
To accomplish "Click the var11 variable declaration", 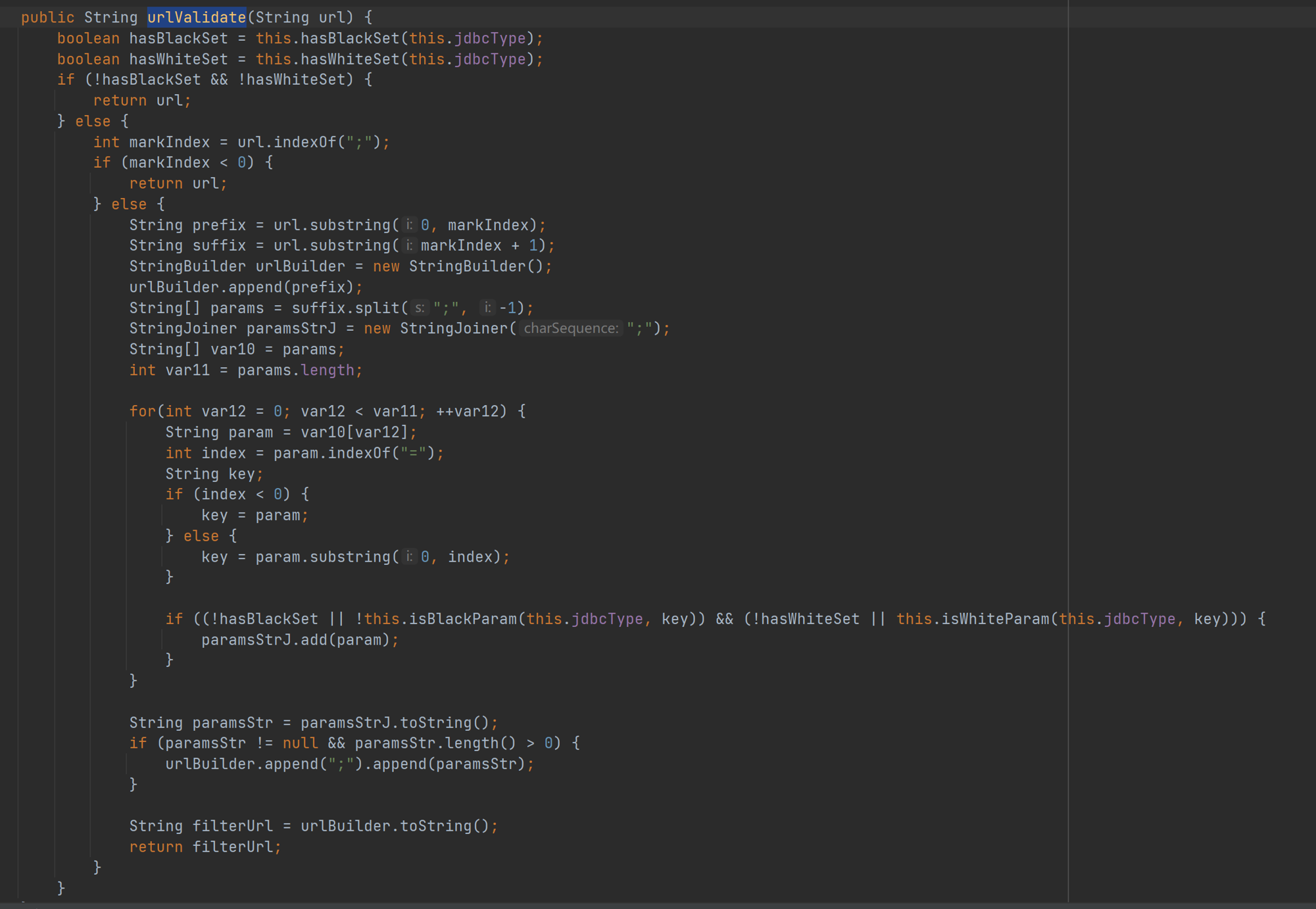I will [x=187, y=370].
